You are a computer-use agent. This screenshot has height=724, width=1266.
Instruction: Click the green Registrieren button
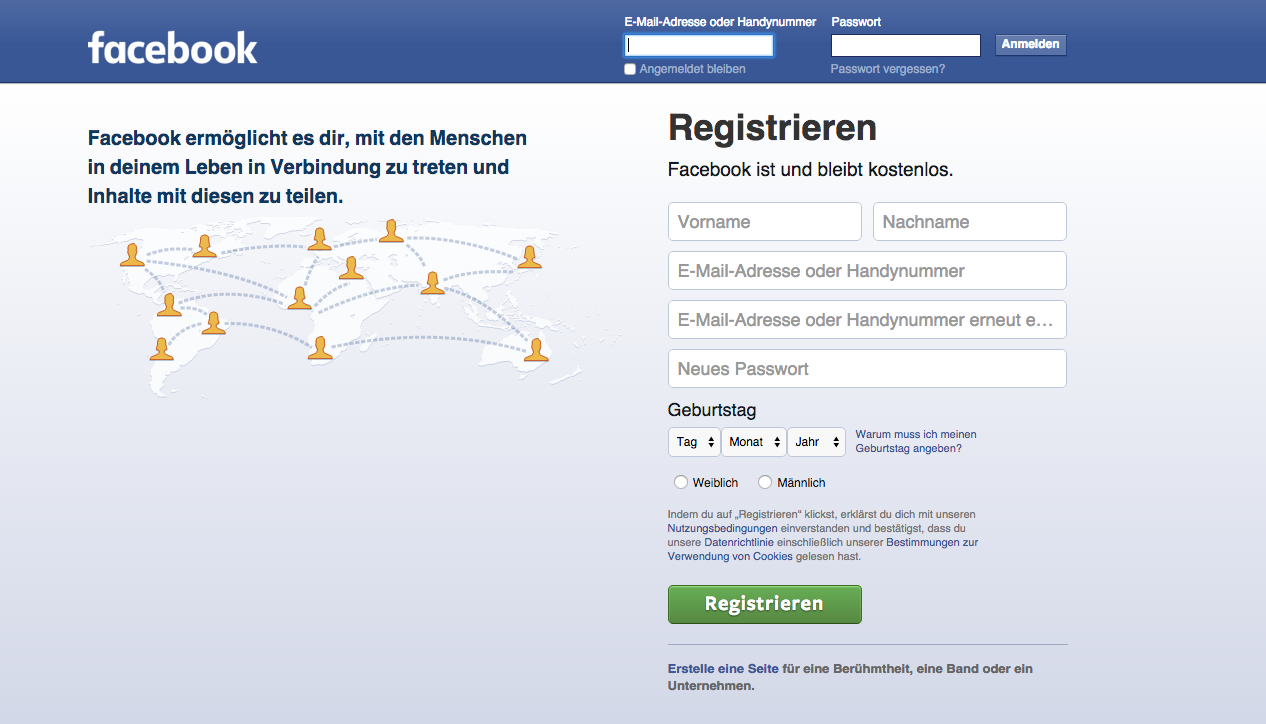[x=764, y=604]
